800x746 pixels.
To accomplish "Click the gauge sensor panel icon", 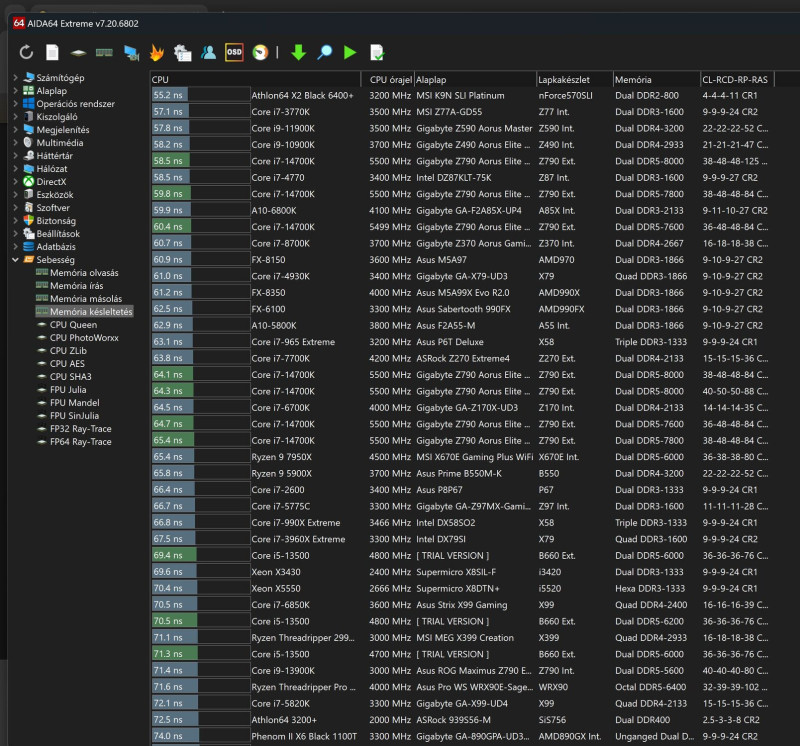I will click(x=260, y=52).
